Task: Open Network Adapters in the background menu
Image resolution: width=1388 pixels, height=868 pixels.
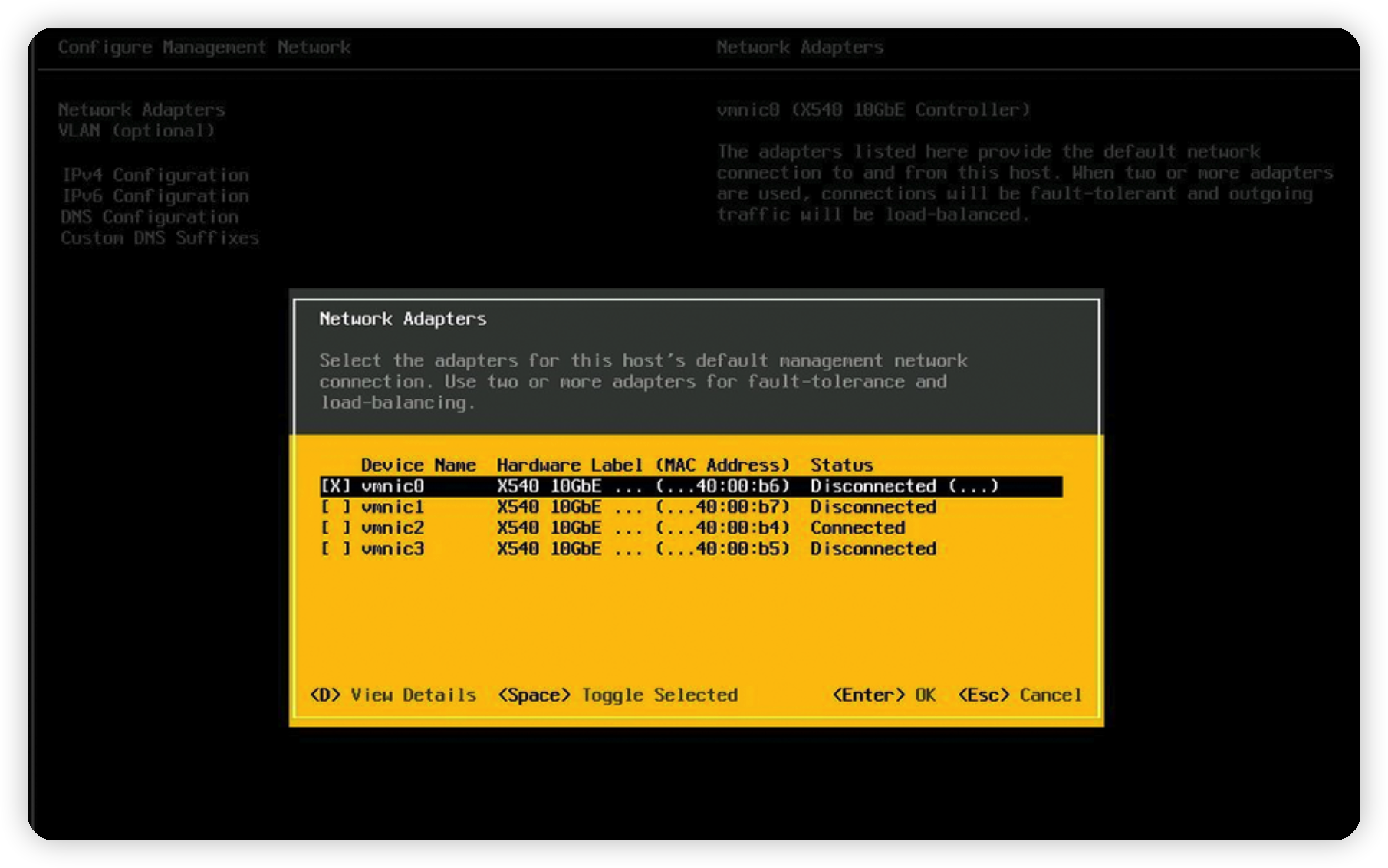Action: point(142,110)
